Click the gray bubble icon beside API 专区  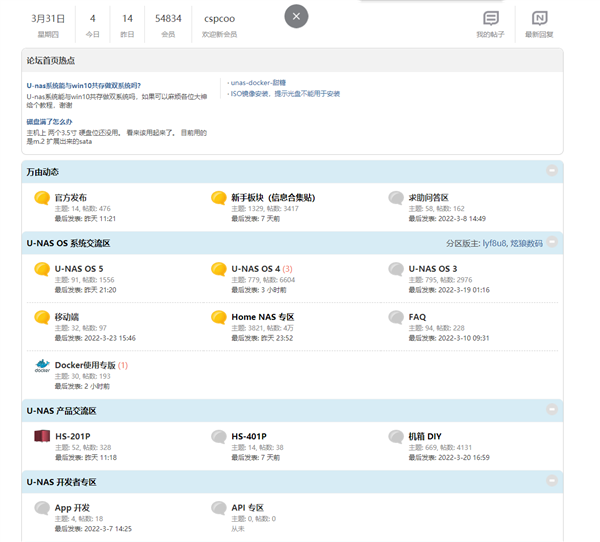pyautogui.click(x=219, y=508)
